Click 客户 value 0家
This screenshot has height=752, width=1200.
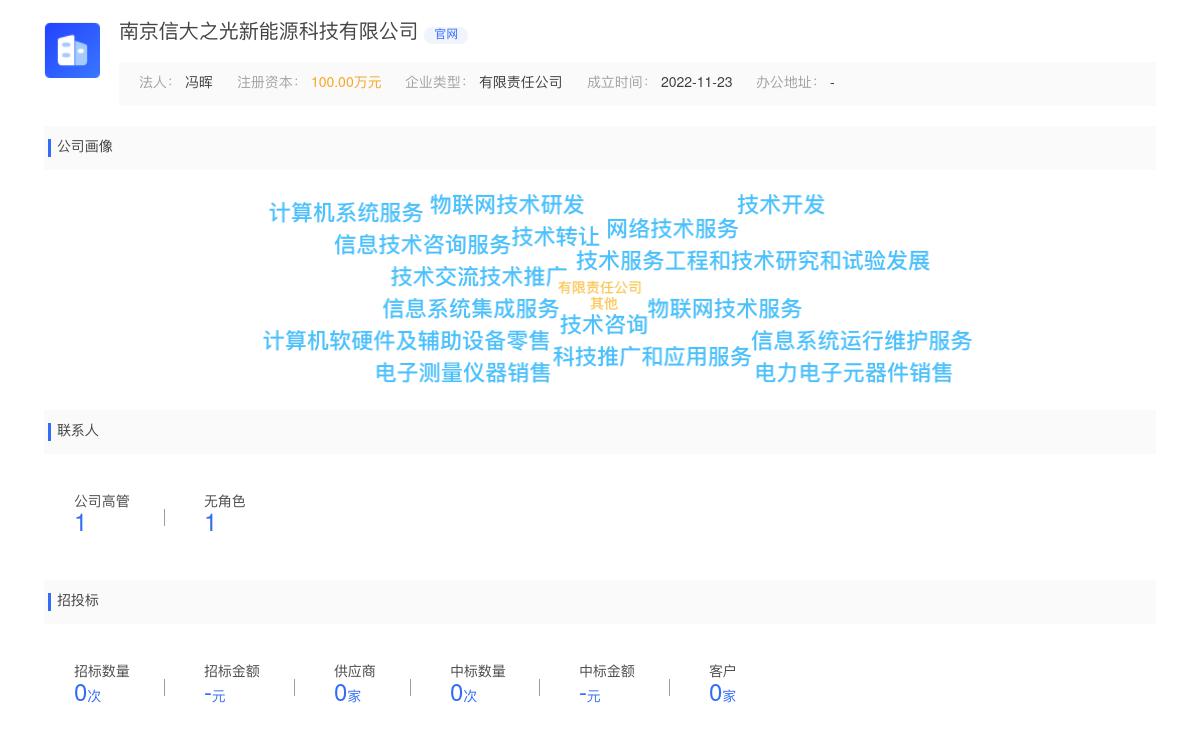(722, 694)
